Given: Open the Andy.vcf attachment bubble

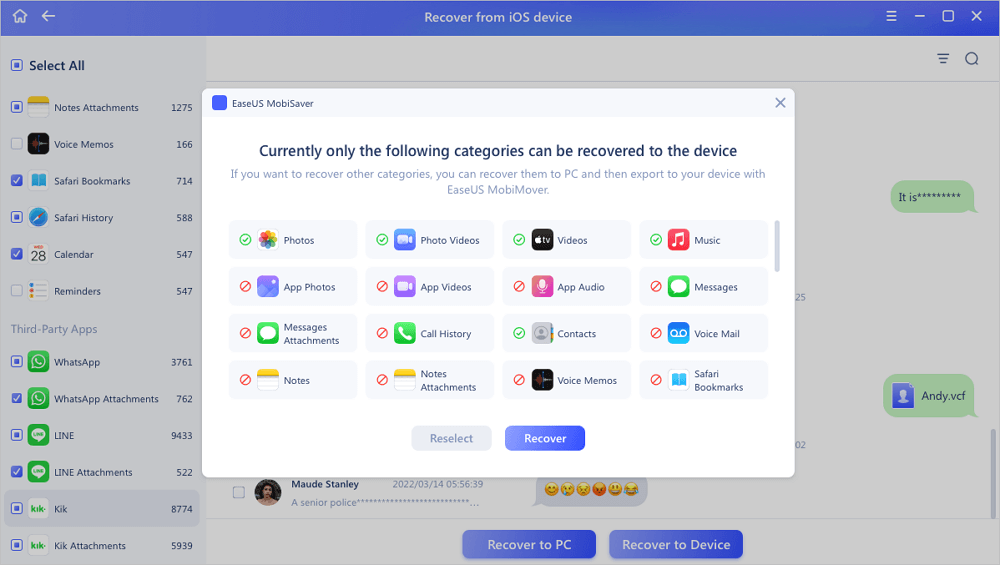Looking at the screenshot, I should [x=929, y=395].
